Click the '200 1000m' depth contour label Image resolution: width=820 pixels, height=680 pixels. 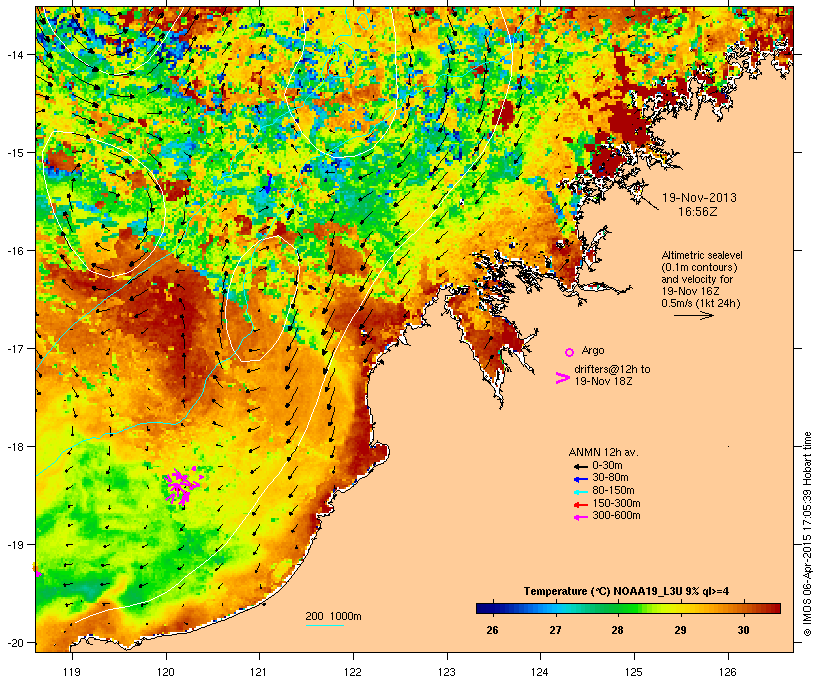[333, 616]
